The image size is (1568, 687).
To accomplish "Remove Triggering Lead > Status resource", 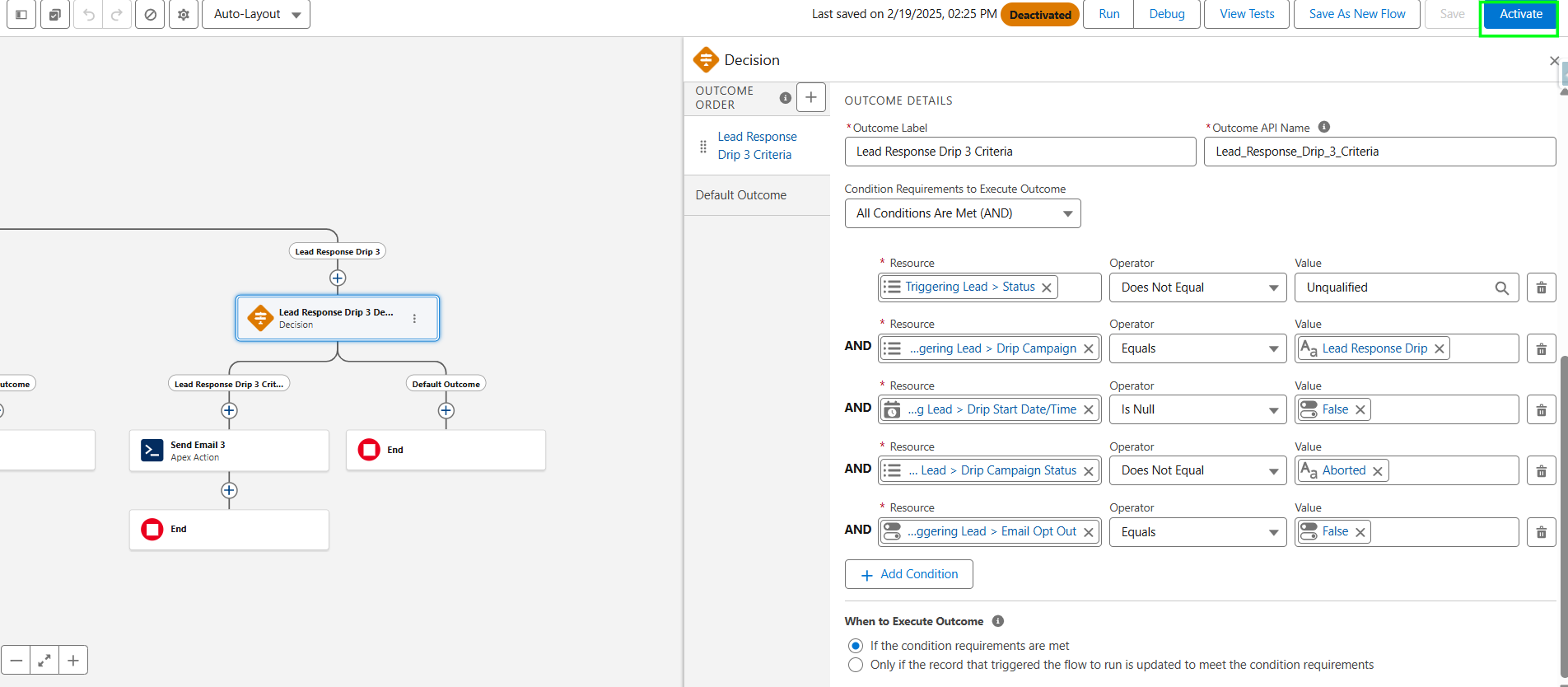I will point(1047,287).
